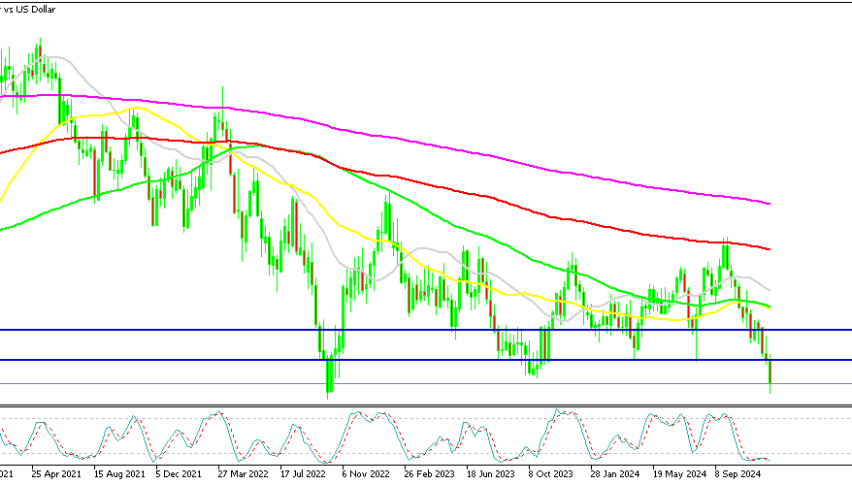Viewport: 852px width, 485px height.
Task: Click the '8 Oct 2023' date label
Action: 550,474
